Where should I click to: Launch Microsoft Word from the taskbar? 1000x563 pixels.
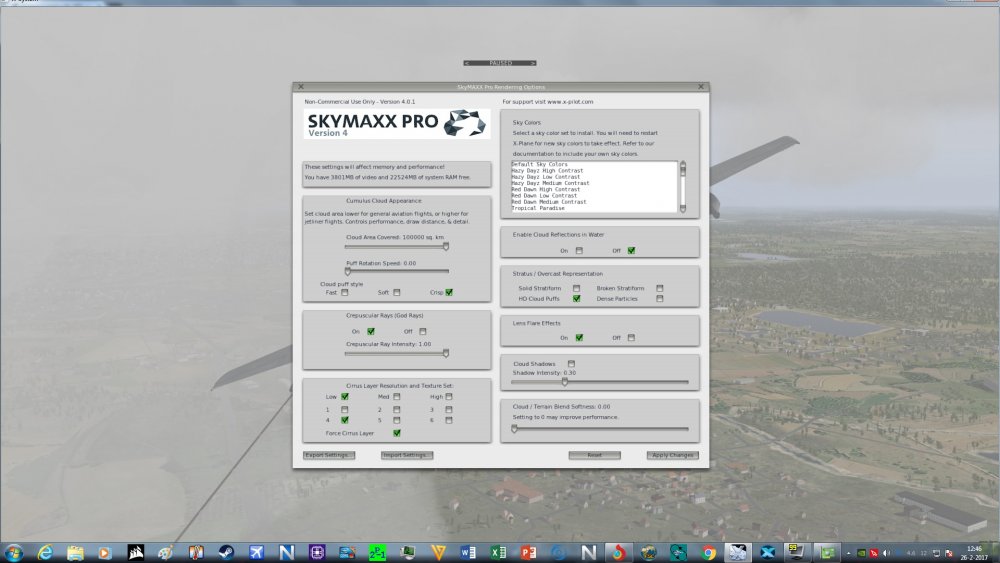[x=468, y=552]
